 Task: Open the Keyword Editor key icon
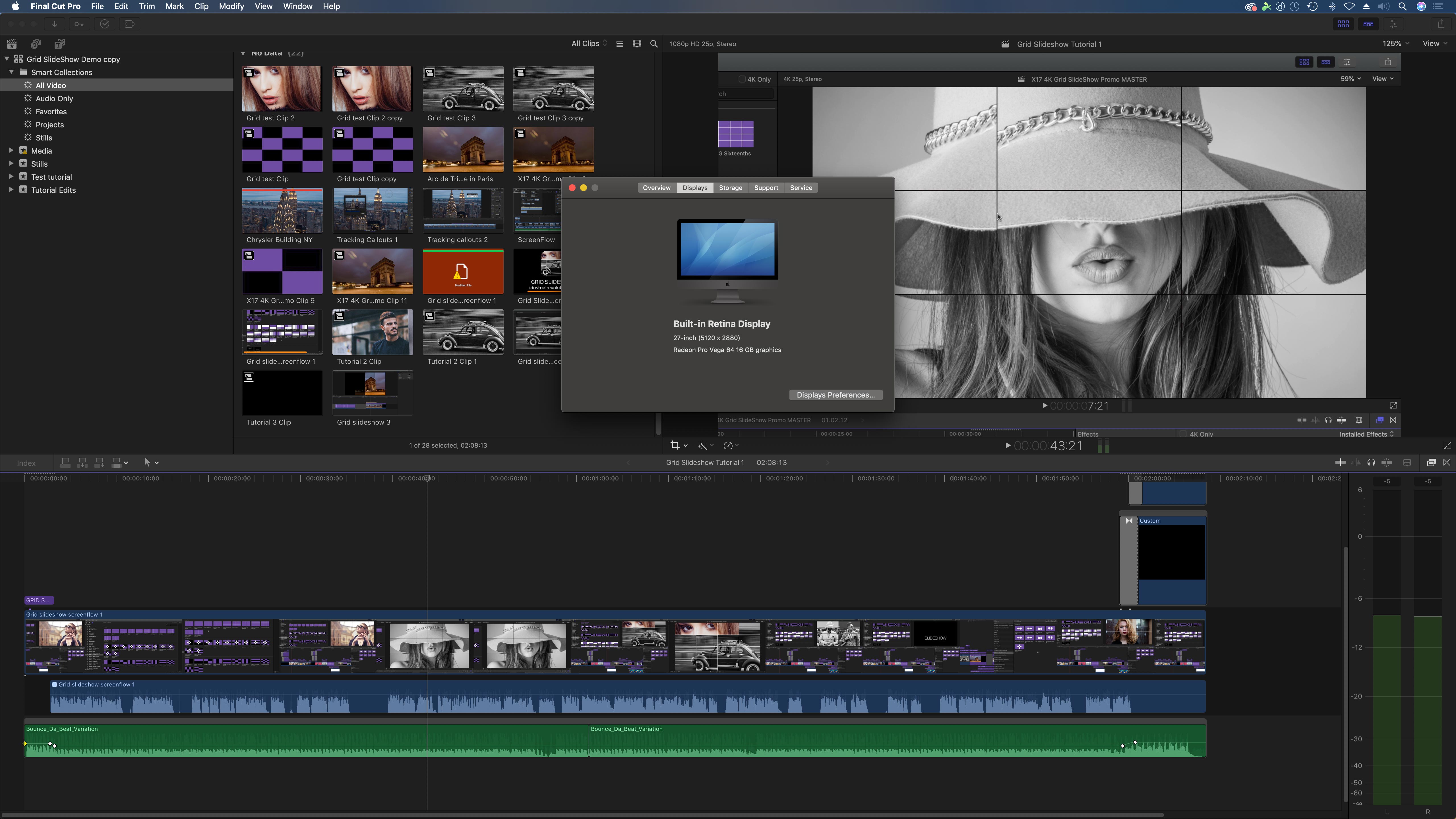79,24
